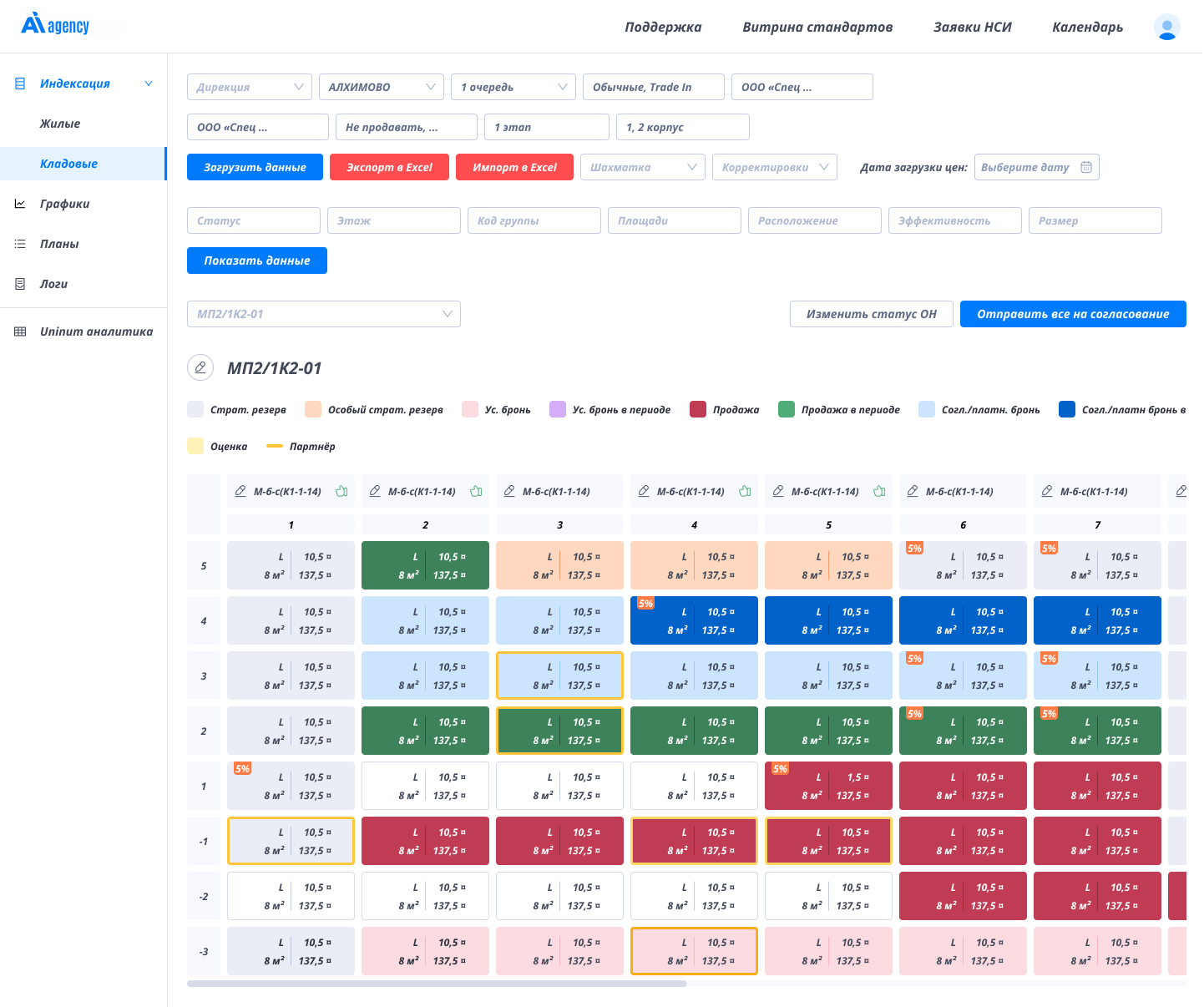Open Витрина стандартов in top menu
1204x1007 pixels.
817,27
